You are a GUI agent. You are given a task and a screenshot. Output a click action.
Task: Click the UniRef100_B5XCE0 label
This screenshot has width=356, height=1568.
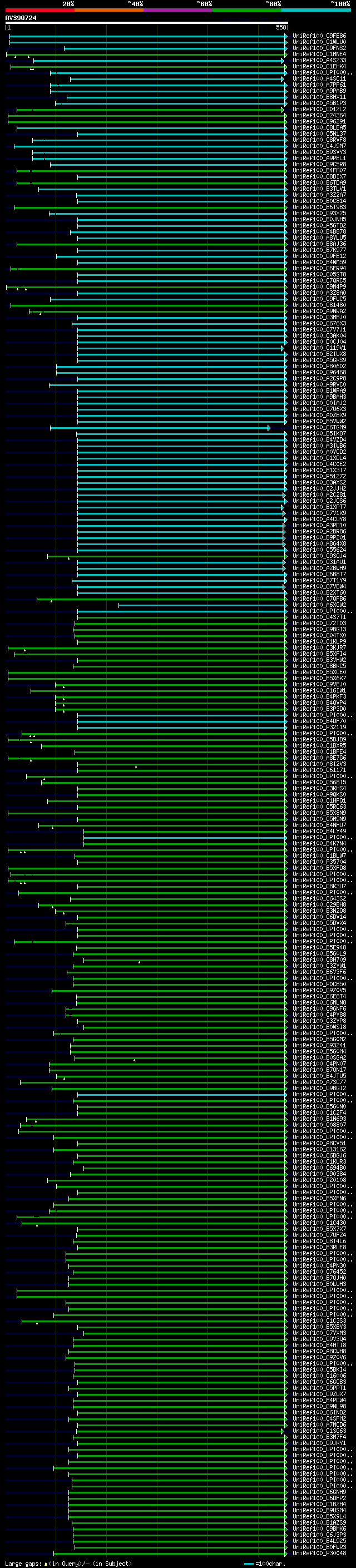coord(319,672)
